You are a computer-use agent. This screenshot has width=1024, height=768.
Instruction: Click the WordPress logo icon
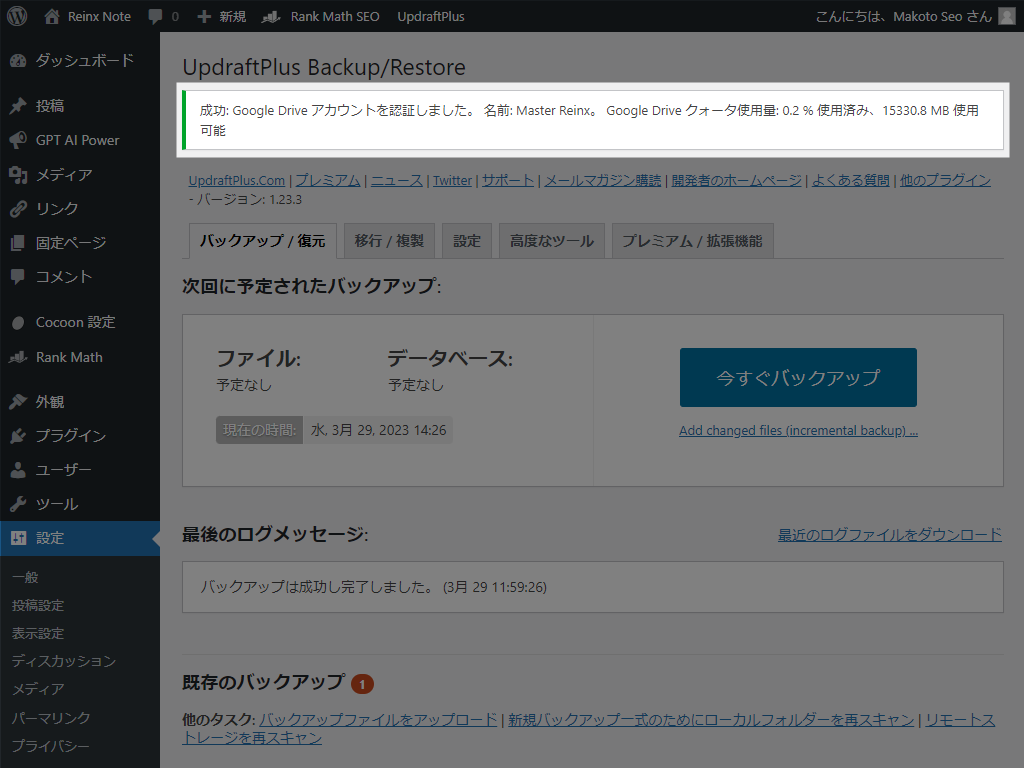tap(17, 16)
